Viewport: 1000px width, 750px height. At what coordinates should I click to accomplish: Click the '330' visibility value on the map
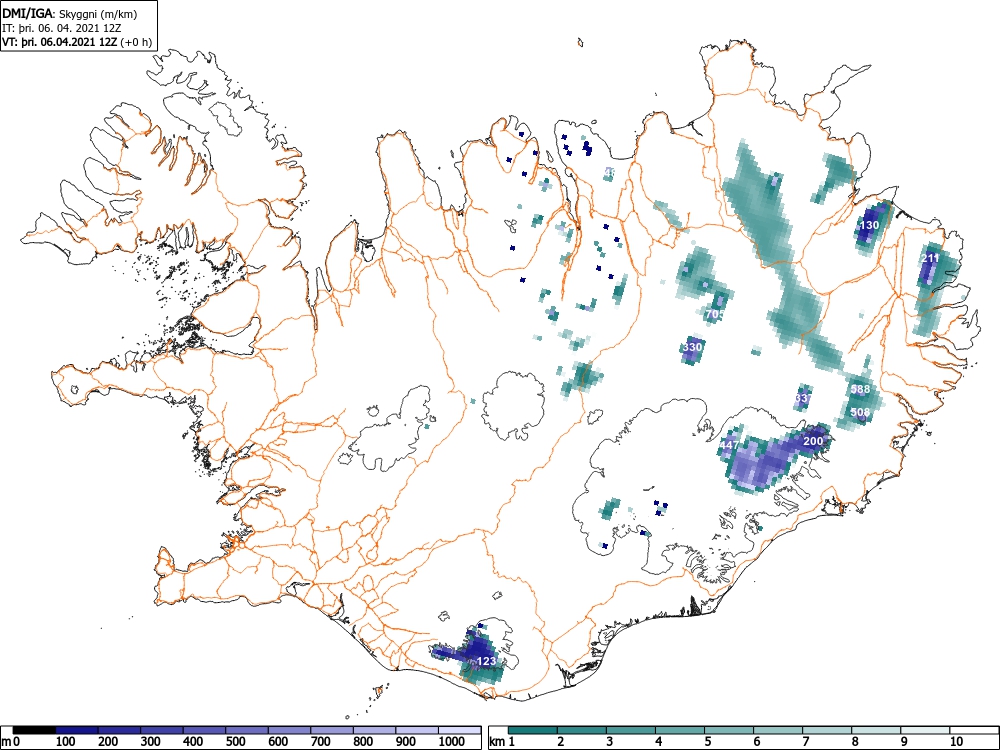pos(692,347)
